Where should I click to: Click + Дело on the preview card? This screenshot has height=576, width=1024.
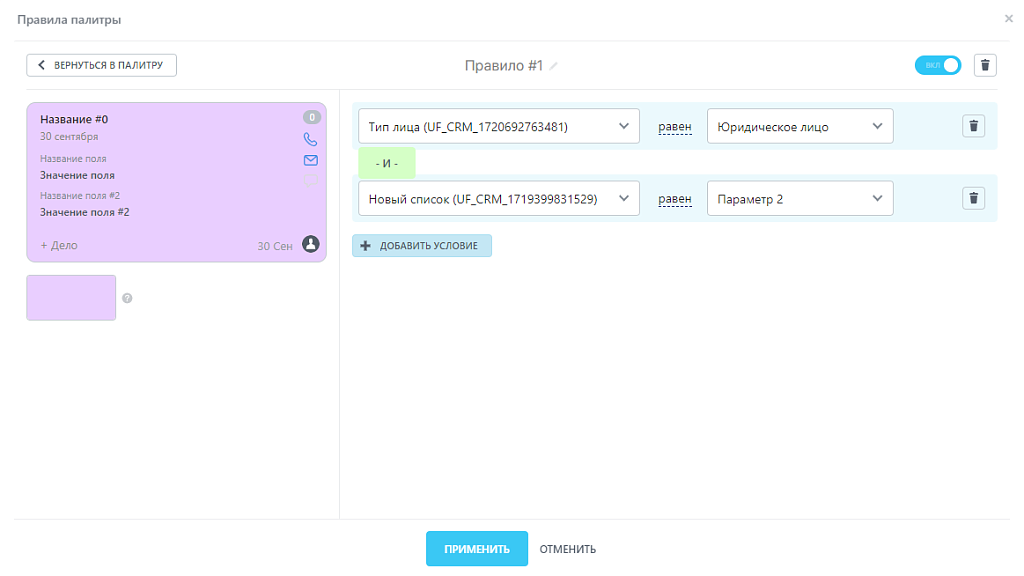click(x=59, y=245)
